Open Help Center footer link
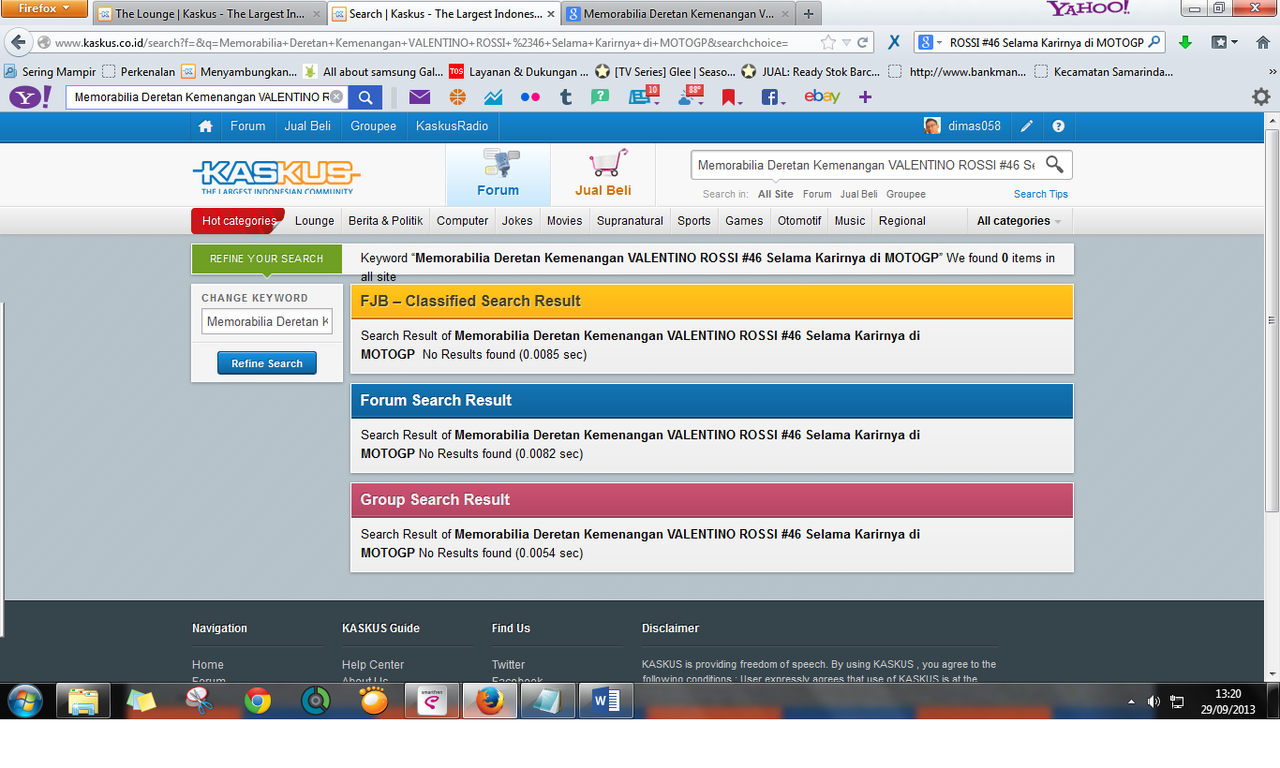This screenshot has height=768, width=1280. pyautogui.click(x=373, y=665)
